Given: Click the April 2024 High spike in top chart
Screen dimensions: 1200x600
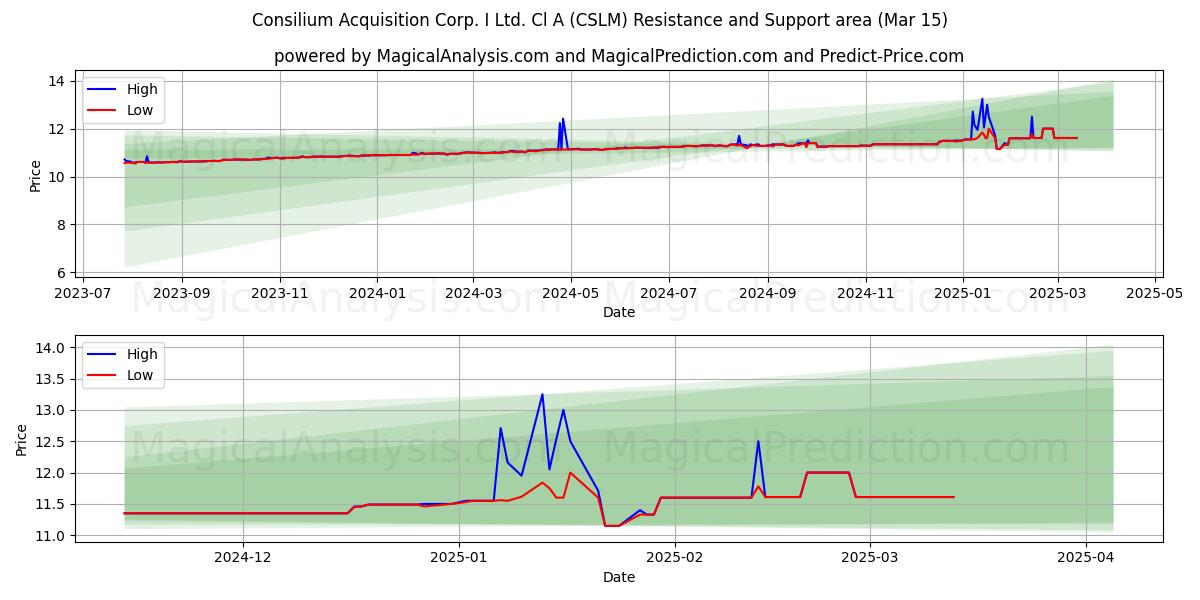Looking at the screenshot, I should 563,119.
